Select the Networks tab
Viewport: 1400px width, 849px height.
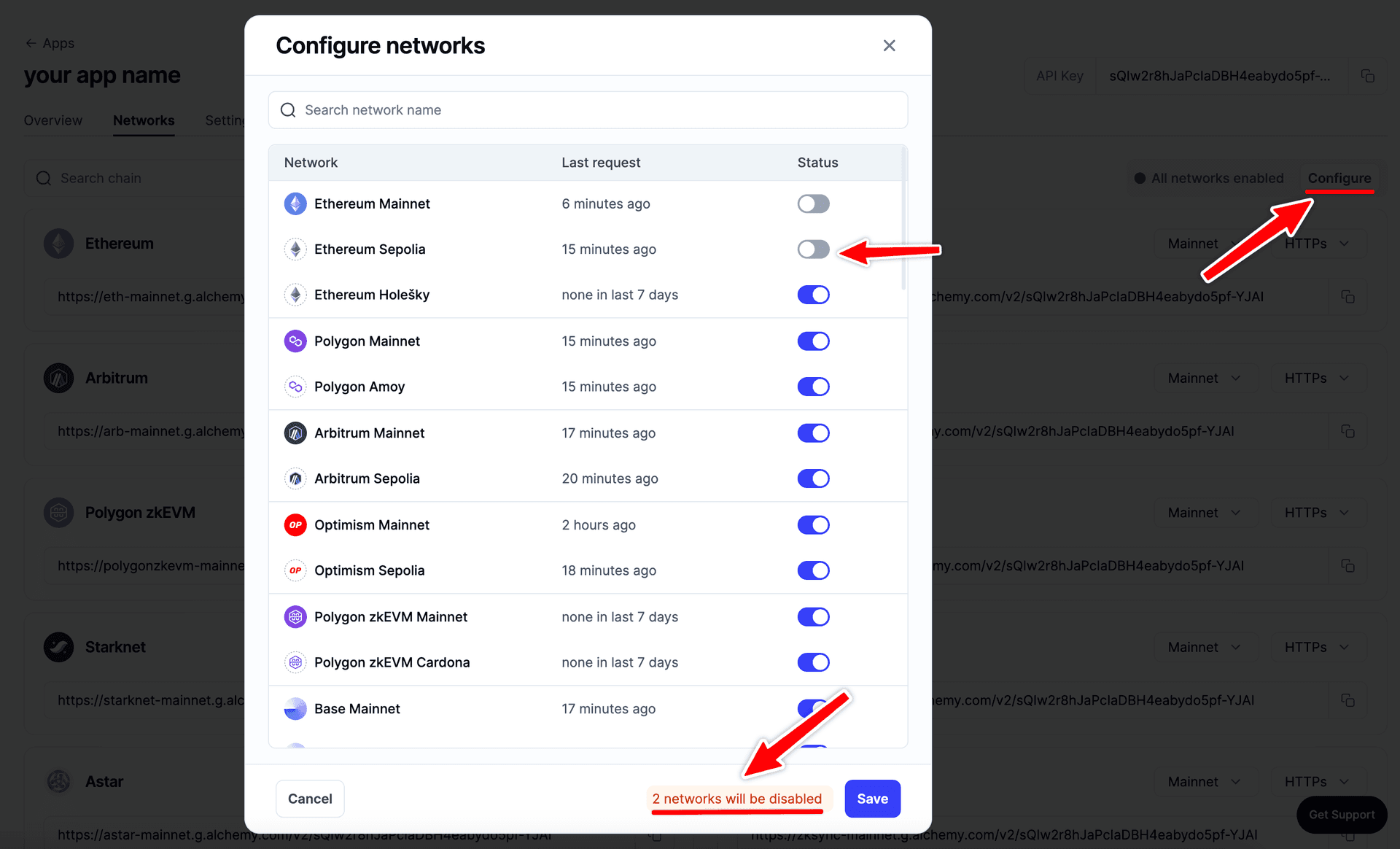144,120
